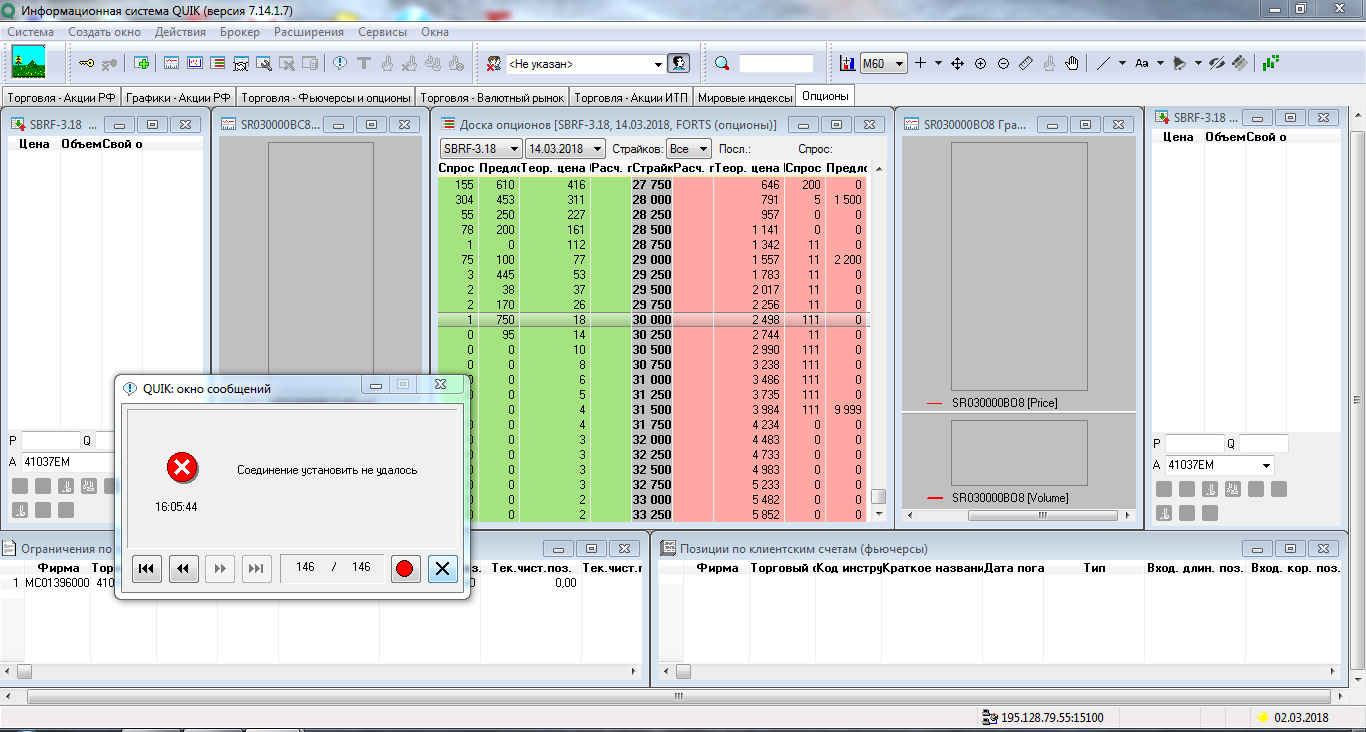
Task: Click the layered-sheets icon after hidden-eye
Action: click(x=1240, y=63)
